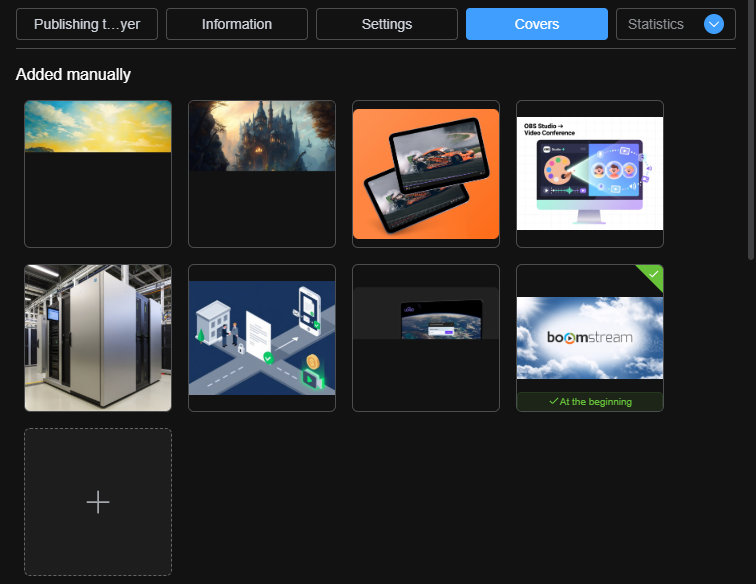This screenshot has height=584, width=756.
Task: Select the Covers tab
Action: click(x=537, y=24)
